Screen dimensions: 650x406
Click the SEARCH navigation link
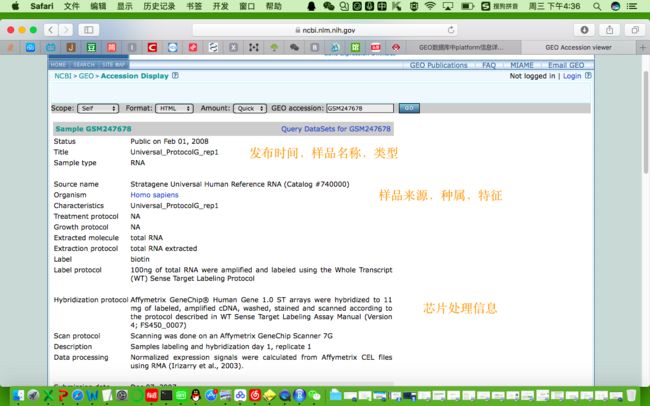pos(84,65)
